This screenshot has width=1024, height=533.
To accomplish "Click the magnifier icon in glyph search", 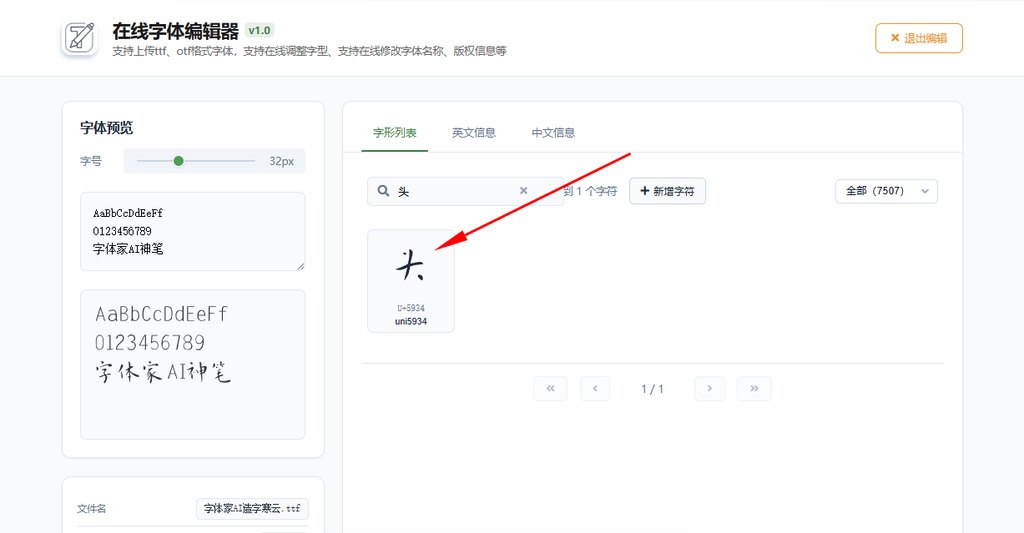I will (383, 191).
